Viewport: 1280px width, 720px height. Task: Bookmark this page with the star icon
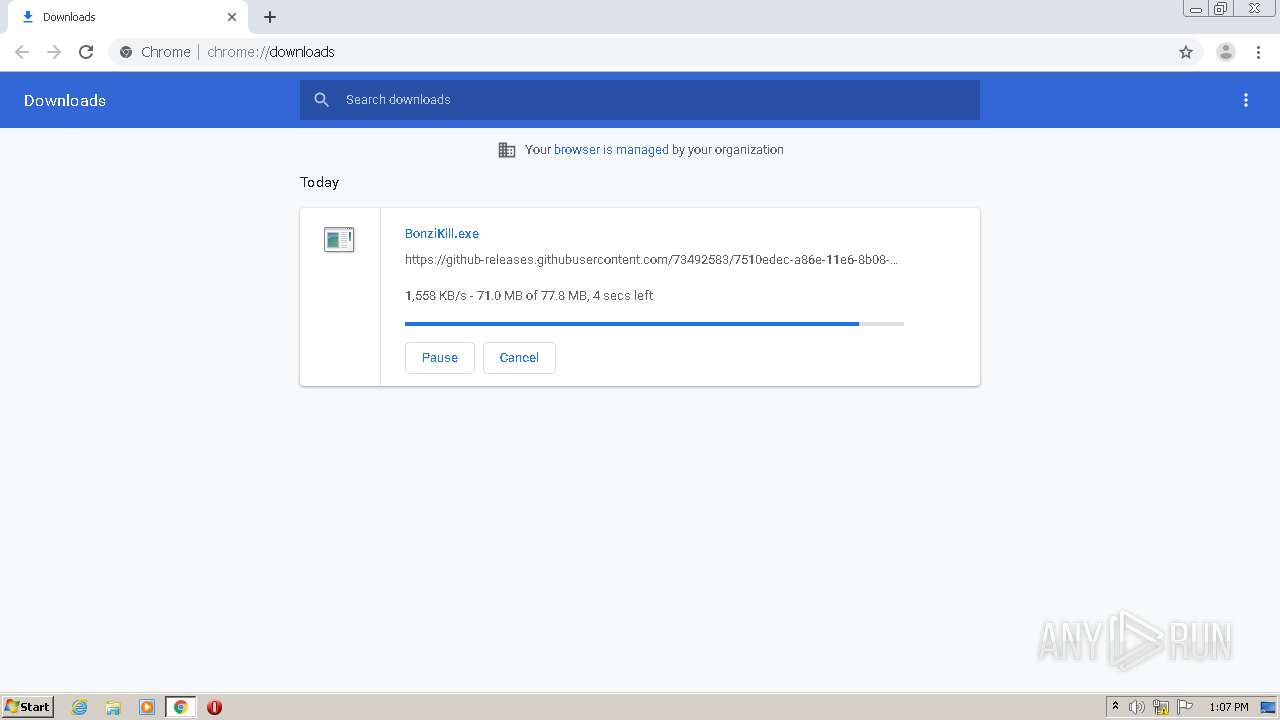pyautogui.click(x=1186, y=52)
